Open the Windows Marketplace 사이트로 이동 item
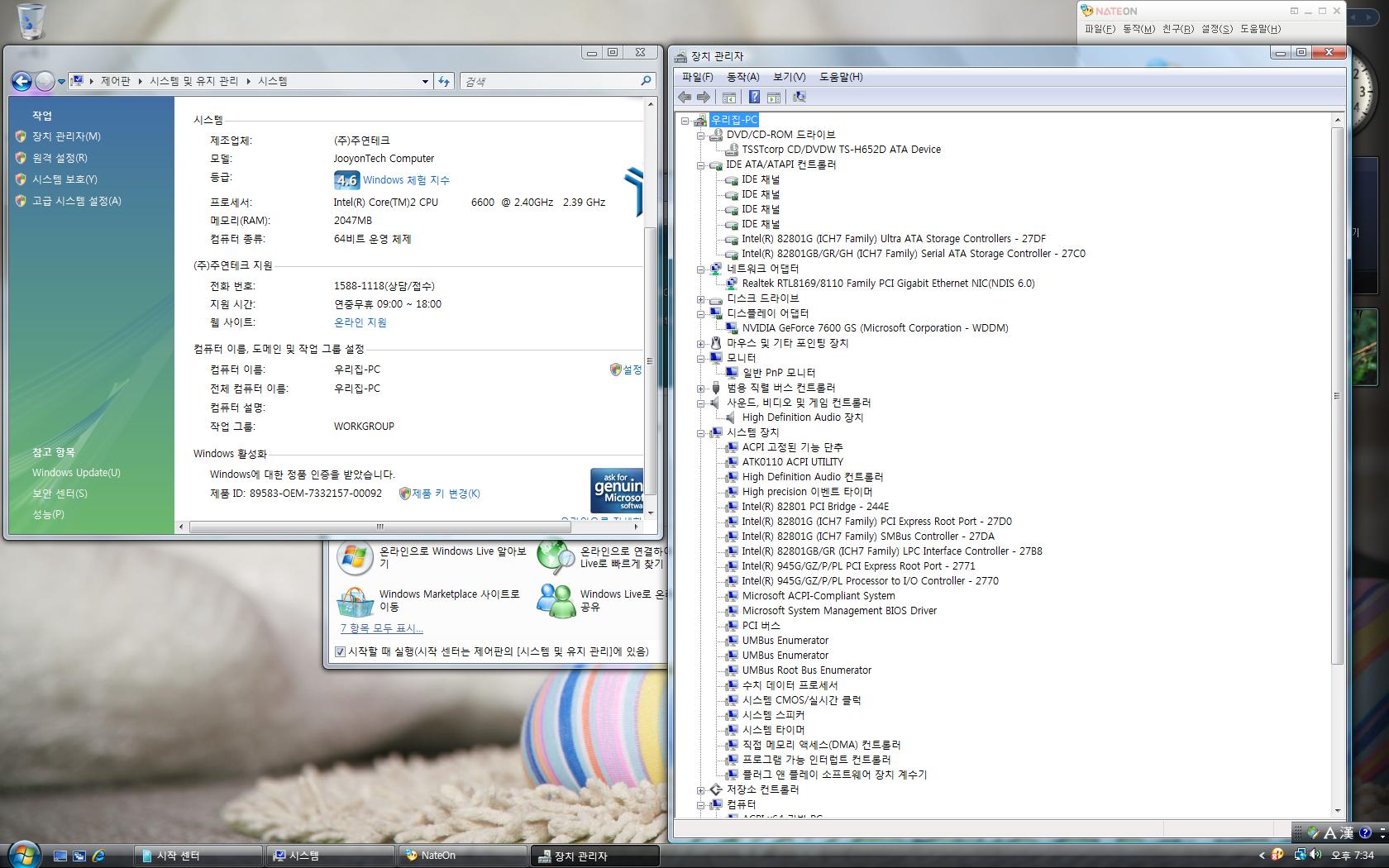This screenshot has width=1389, height=868. 428,600
